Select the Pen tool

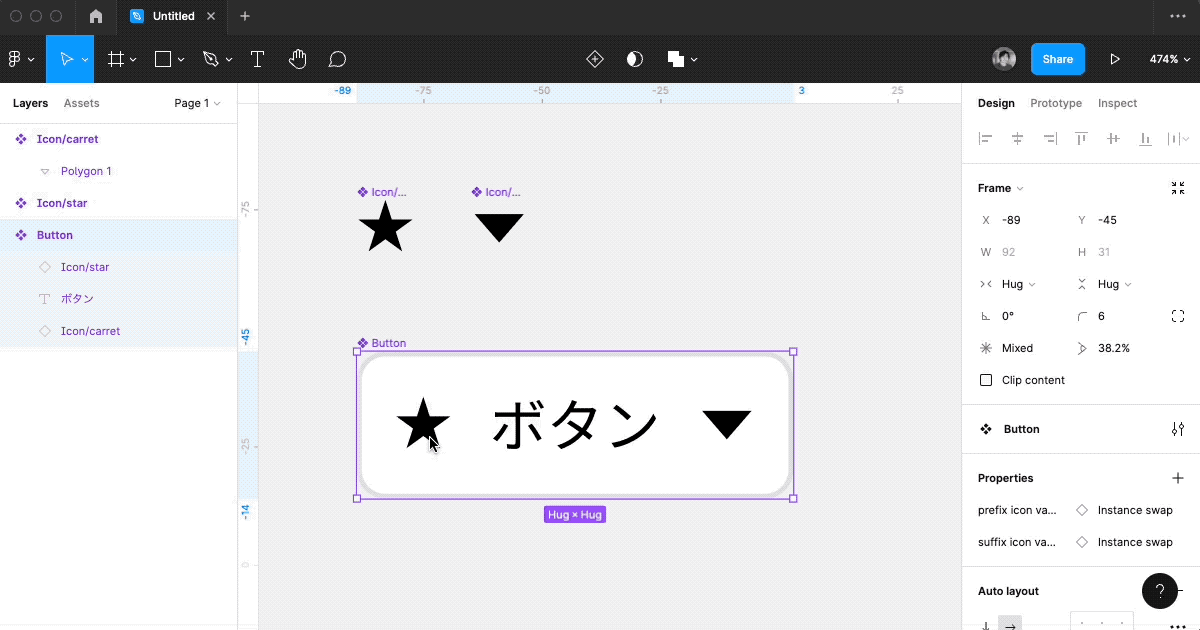click(x=211, y=59)
